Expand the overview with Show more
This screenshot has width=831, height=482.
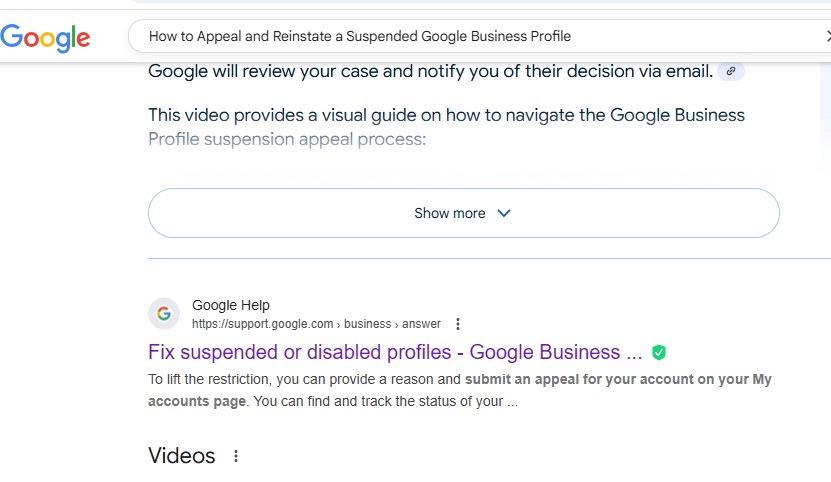tap(464, 213)
